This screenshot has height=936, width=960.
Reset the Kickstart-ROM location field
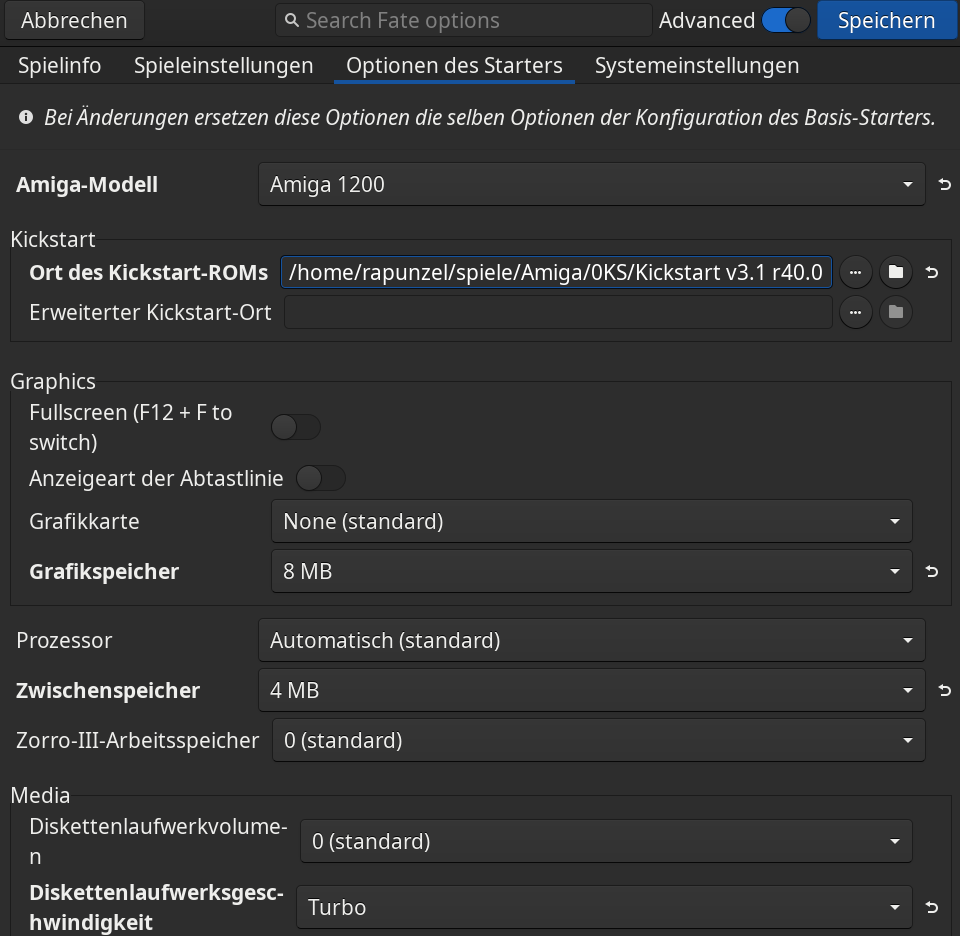(x=931, y=272)
